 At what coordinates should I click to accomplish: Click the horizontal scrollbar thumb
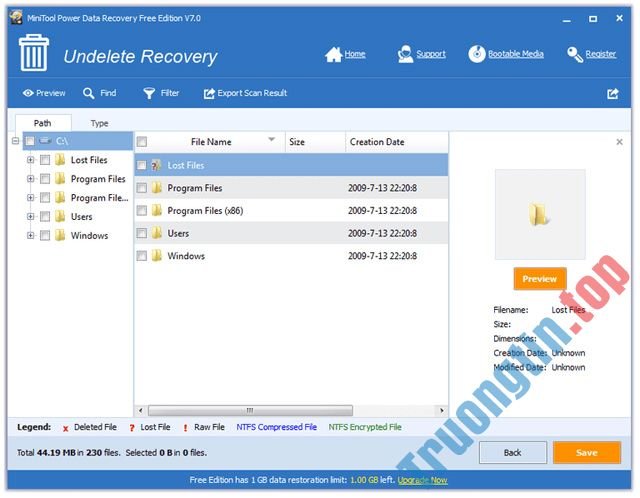(x=250, y=410)
